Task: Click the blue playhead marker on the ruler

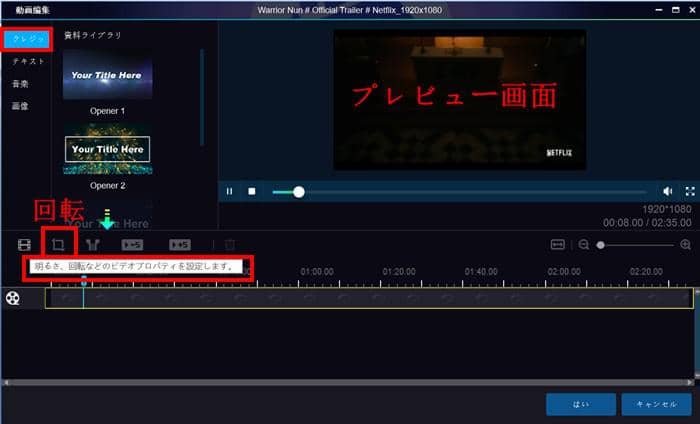Action: [x=83, y=281]
